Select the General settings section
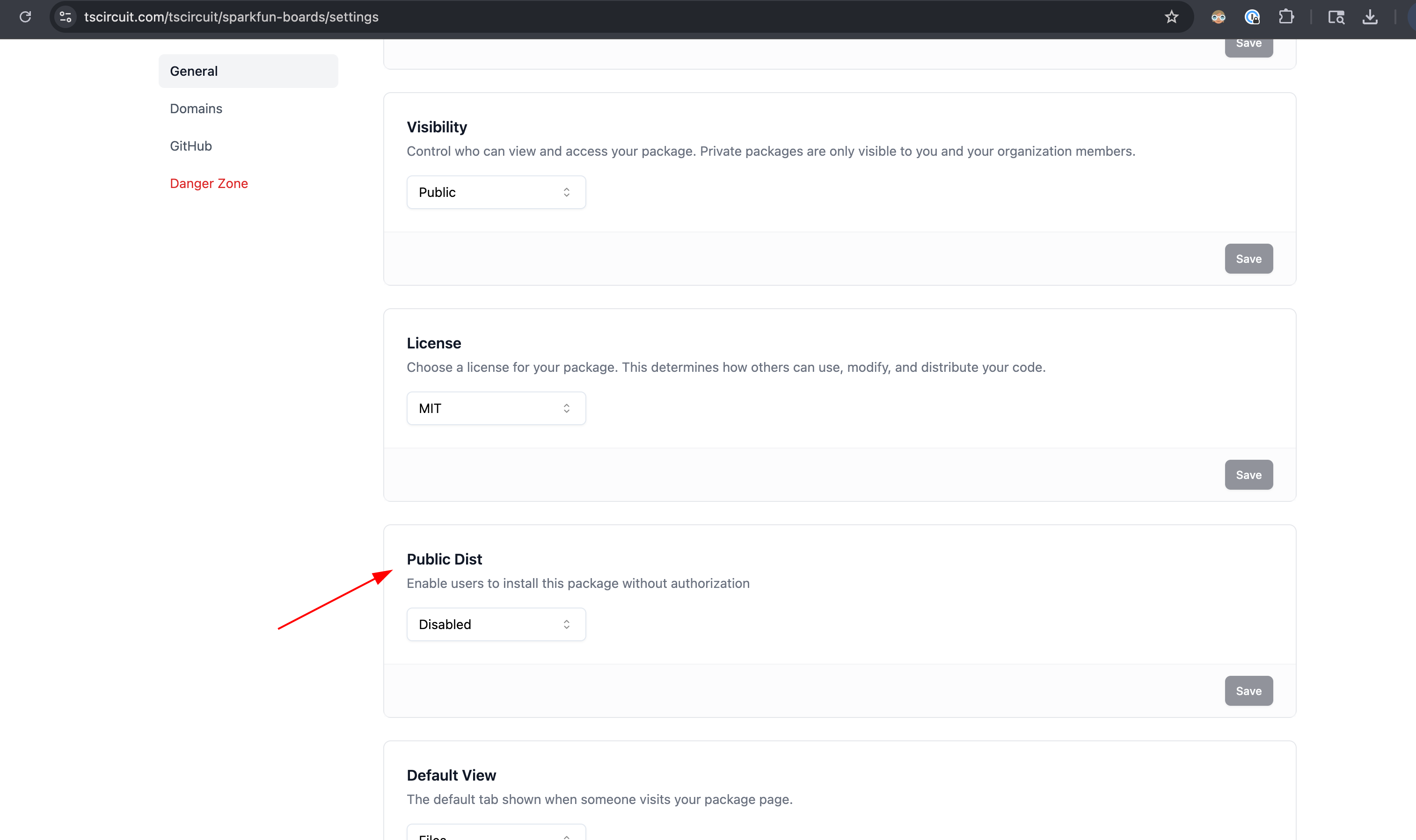The height and width of the screenshot is (840, 1416). (x=194, y=71)
